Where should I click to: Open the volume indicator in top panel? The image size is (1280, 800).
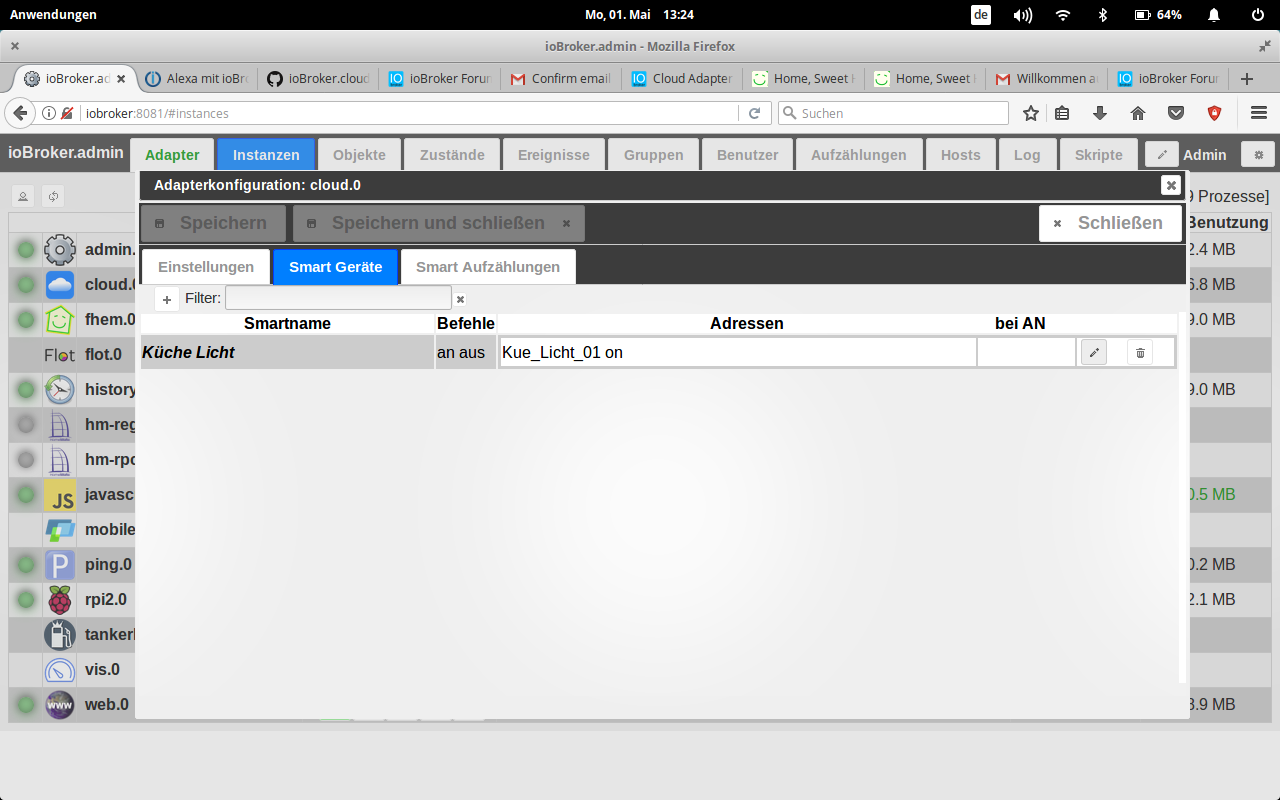(1023, 15)
